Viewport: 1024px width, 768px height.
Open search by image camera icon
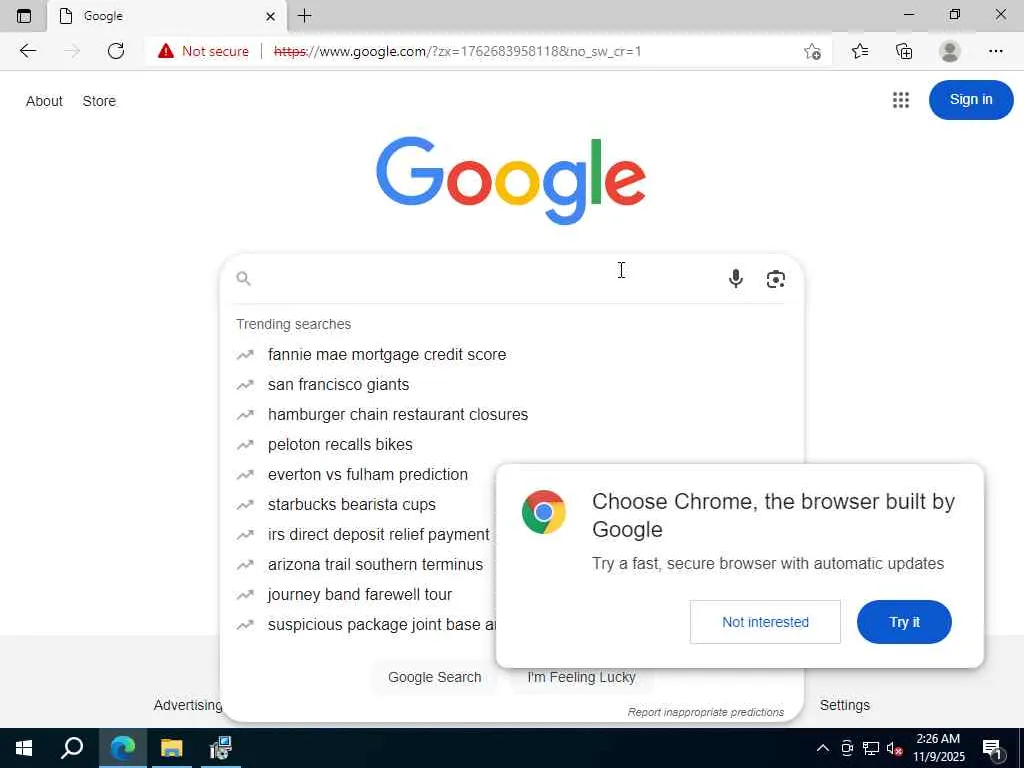[775, 279]
